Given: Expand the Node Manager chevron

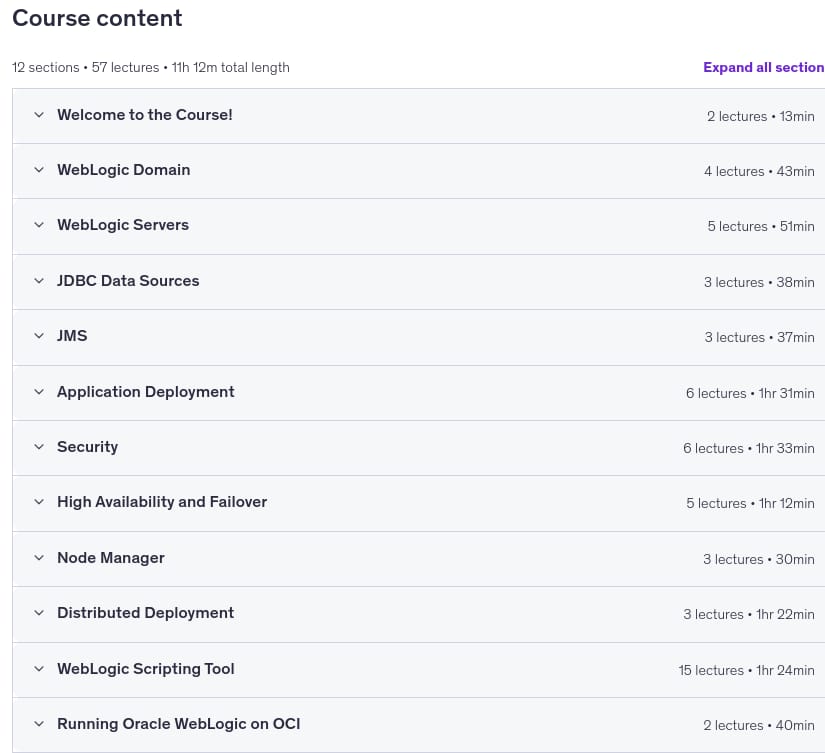Looking at the screenshot, I should 39,558.
